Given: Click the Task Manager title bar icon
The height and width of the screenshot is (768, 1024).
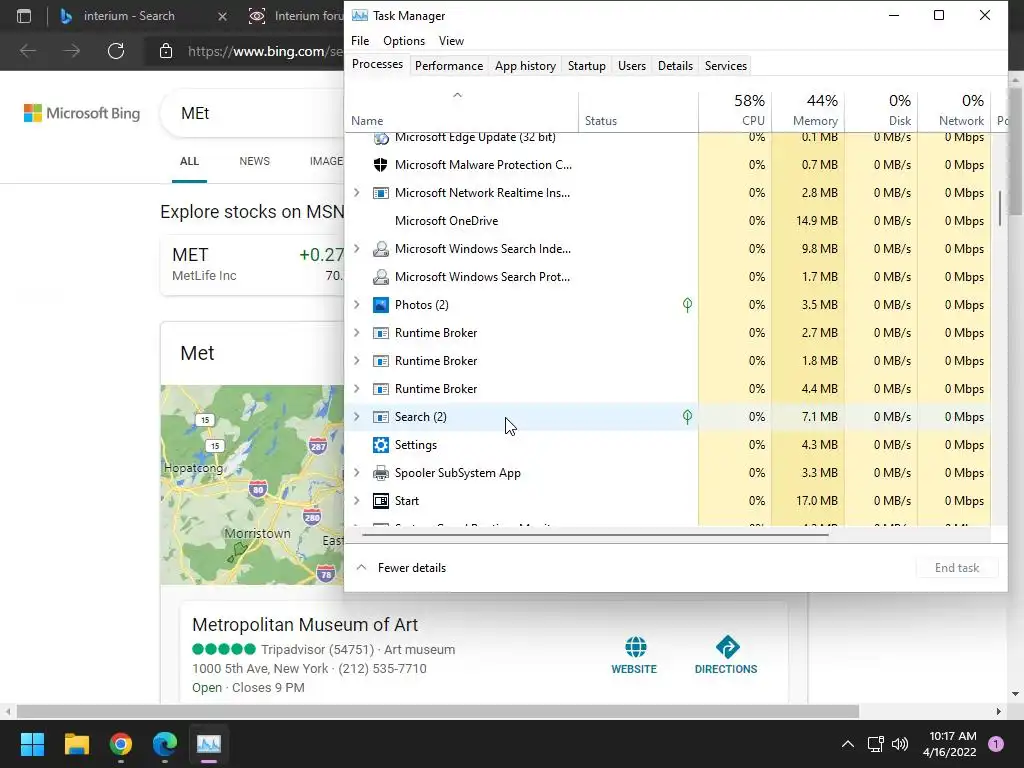Looking at the screenshot, I should (x=359, y=16).
